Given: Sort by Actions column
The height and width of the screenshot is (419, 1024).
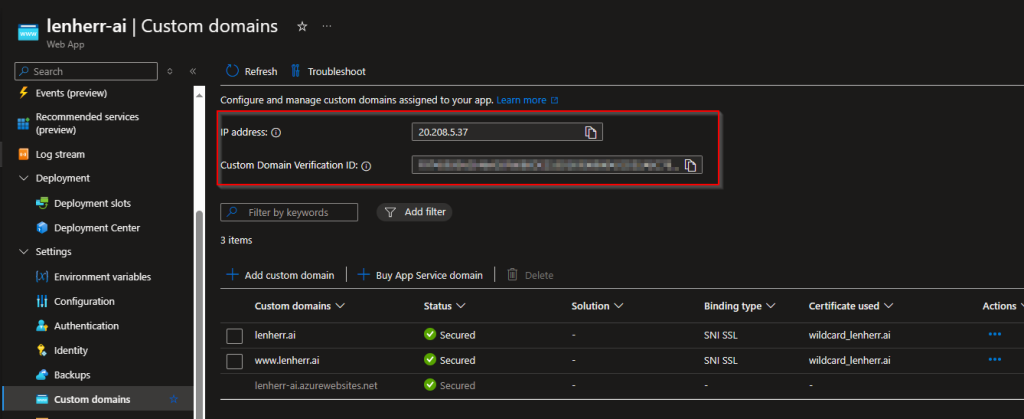Looking at the screenshot, I should pyautogui.click(x=1002, y=306).
